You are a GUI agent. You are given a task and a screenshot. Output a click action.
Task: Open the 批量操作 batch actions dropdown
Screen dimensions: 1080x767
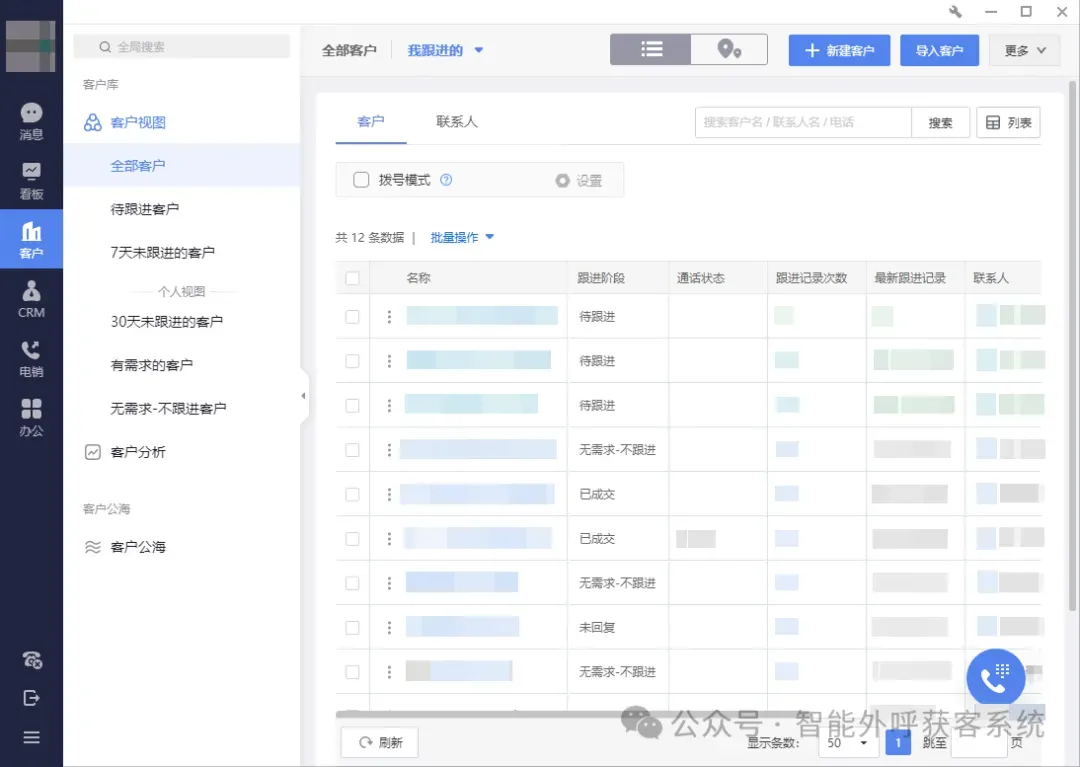pos(456,237)
